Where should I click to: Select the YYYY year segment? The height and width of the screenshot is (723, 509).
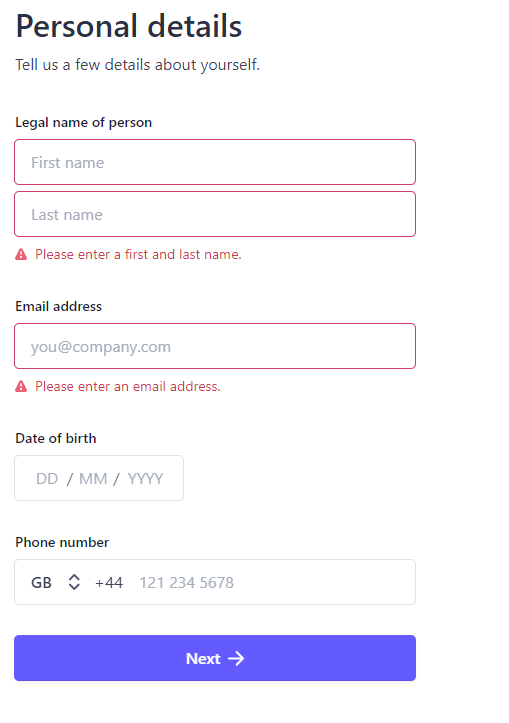(x=145, y=479)
